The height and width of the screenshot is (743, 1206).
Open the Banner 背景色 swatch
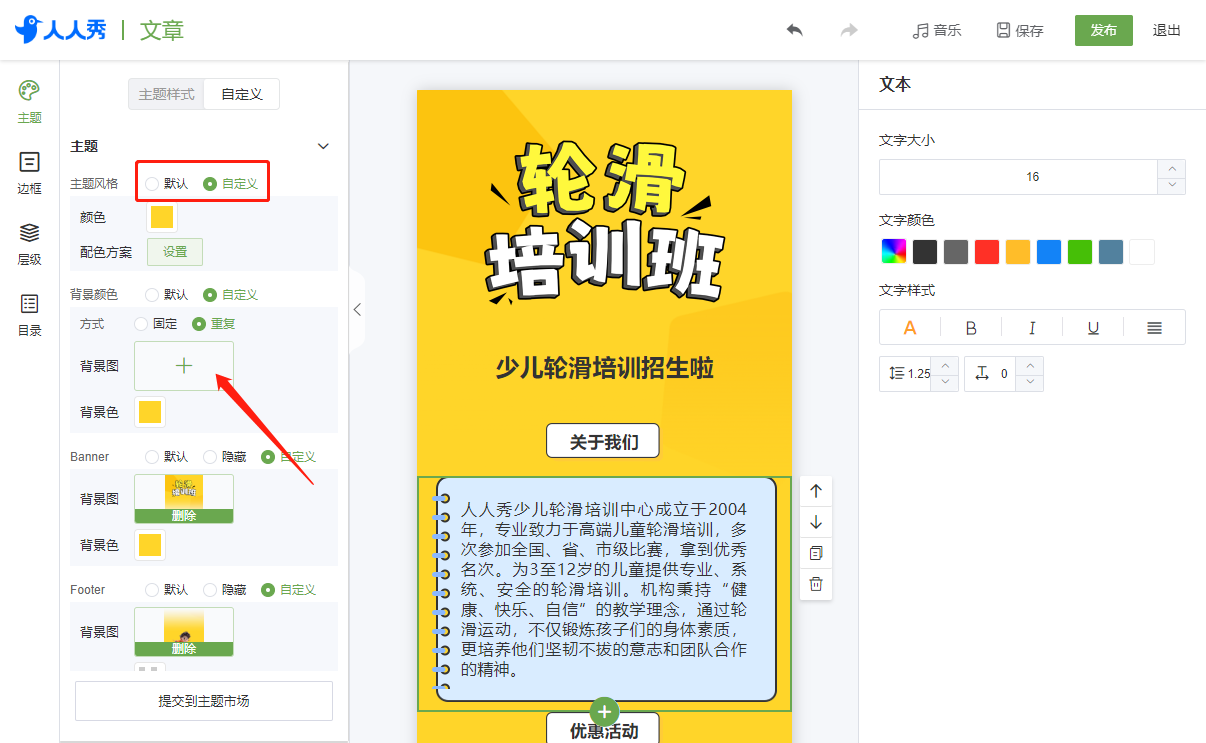[x=150, y=545]
